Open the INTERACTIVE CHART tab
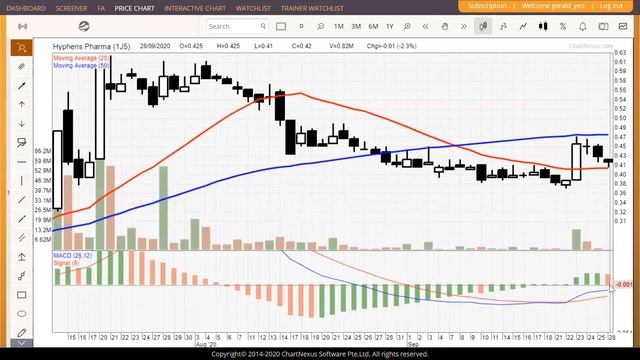 click(x=195, y=8)
